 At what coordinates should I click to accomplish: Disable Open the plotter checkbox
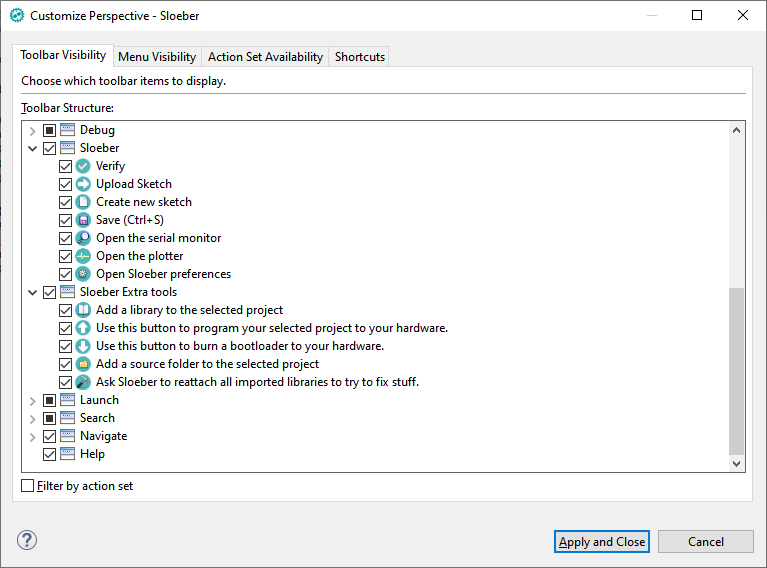click(x=66, y=256)
